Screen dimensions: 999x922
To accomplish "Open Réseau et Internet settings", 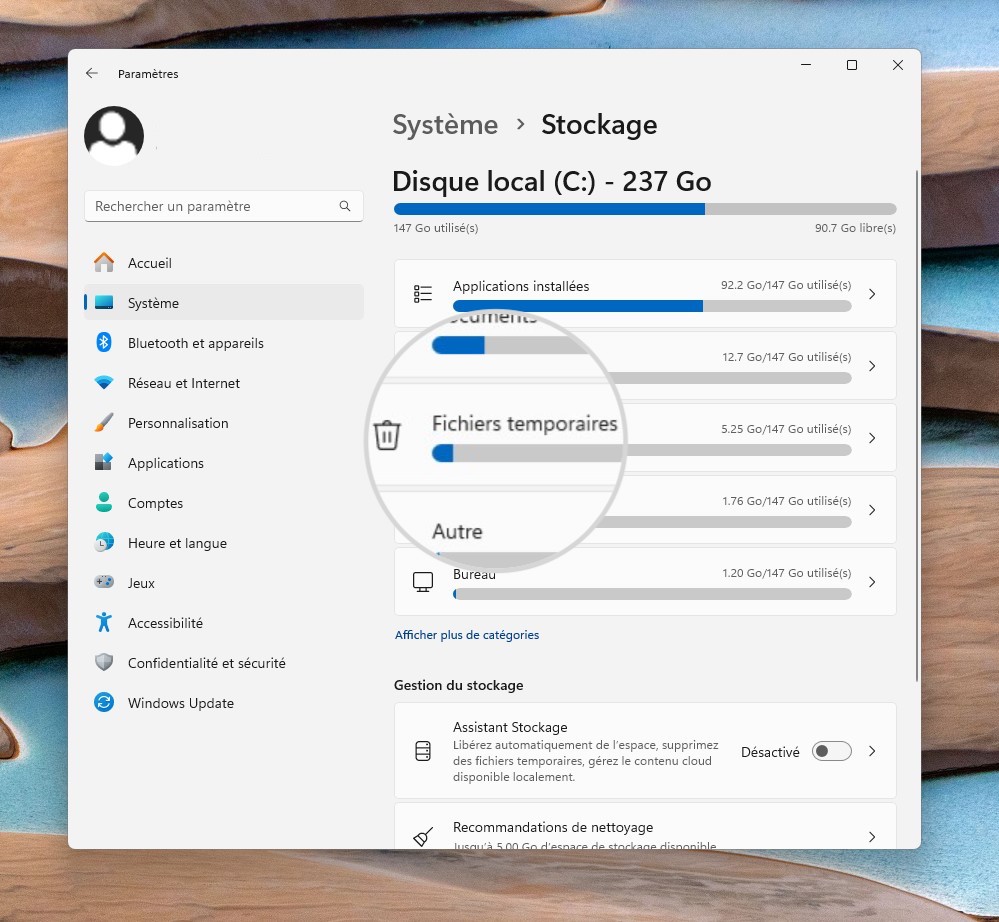I will click(x=224, y=382).
